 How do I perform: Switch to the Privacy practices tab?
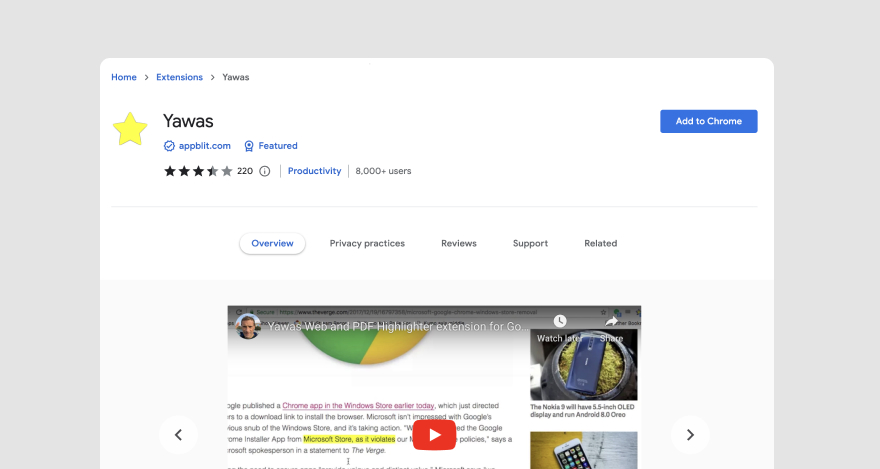[x=367, y=243]
